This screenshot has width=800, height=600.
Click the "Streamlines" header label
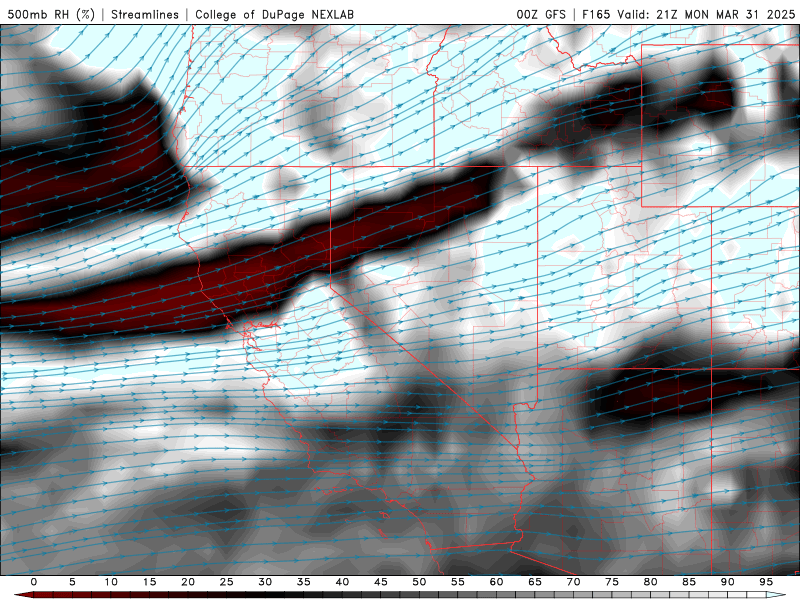coord(145,14)
